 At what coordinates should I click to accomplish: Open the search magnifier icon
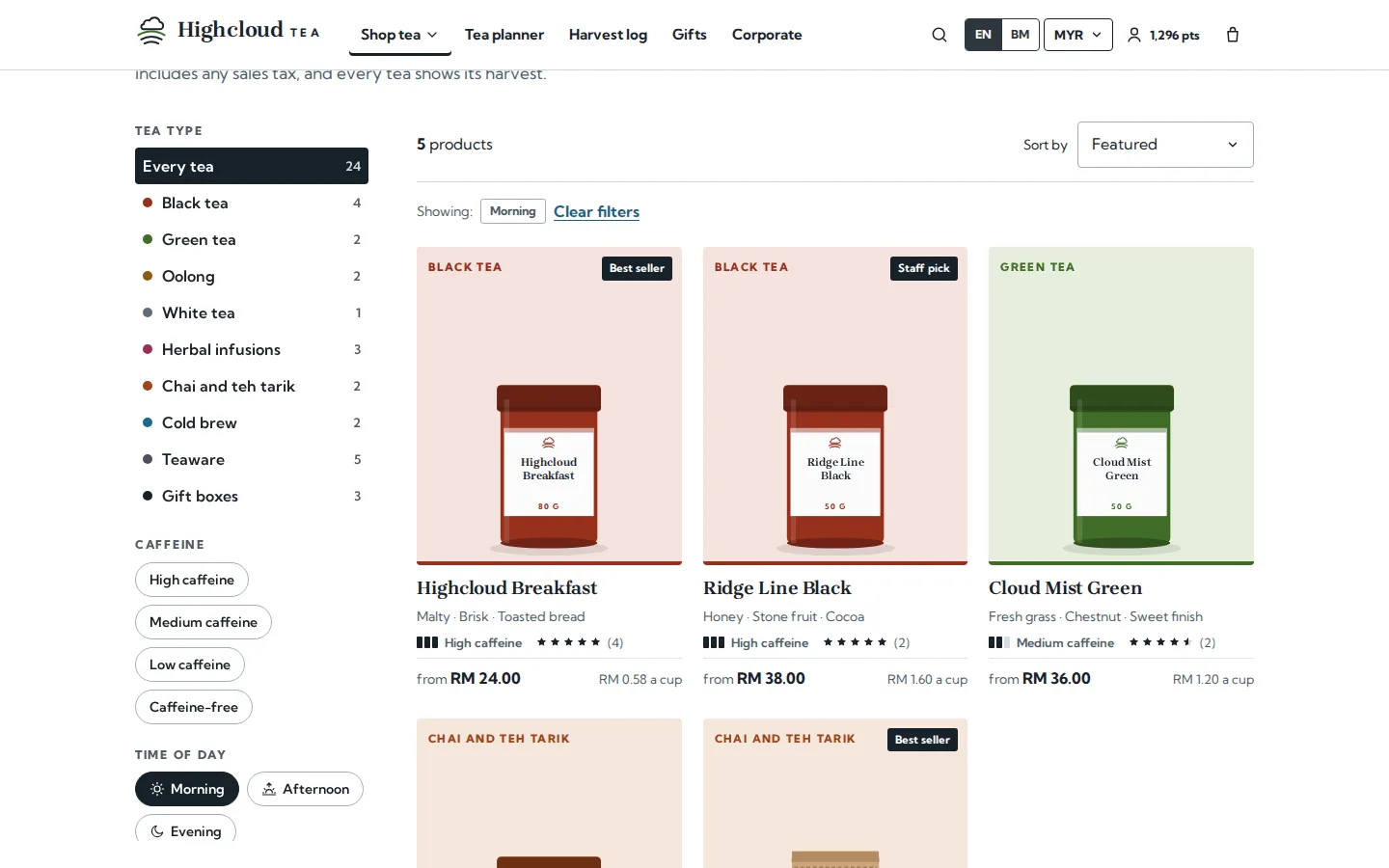tap(940, 35)
